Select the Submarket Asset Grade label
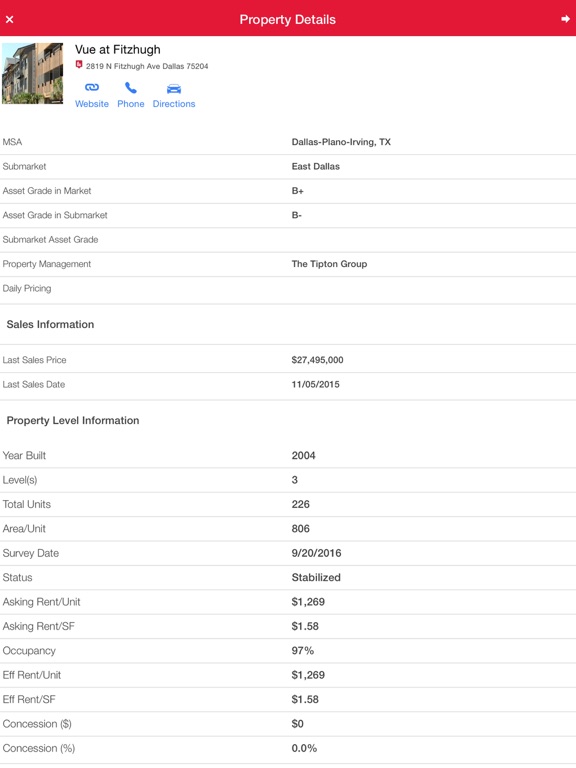The height and width of the screenshot is (768, 576). (50, 240)
